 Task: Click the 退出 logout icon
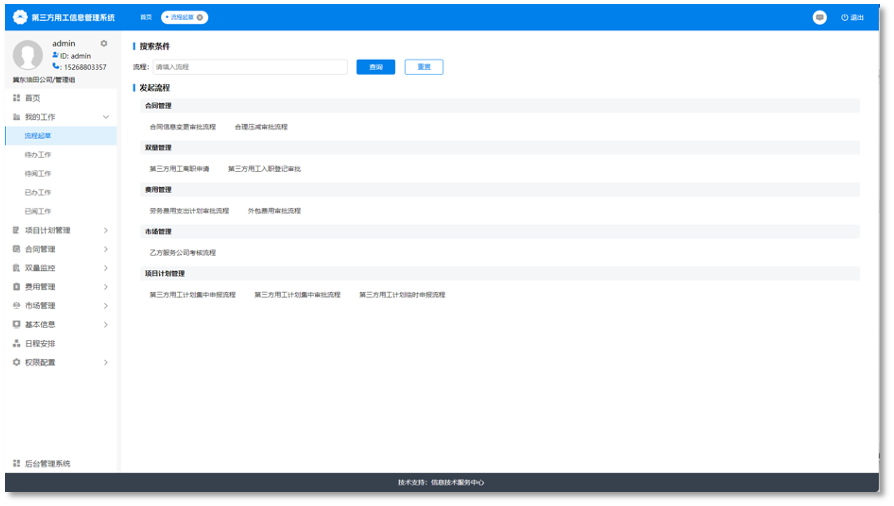(844, 18)
